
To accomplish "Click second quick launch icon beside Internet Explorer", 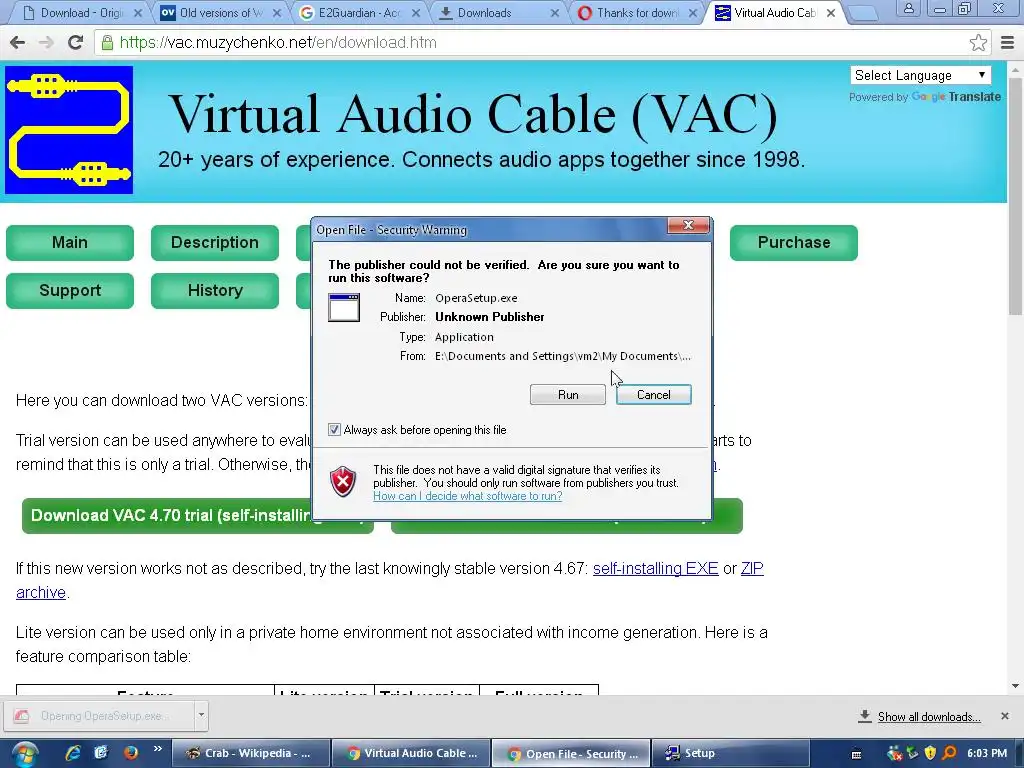I will [x=101, y=753].
